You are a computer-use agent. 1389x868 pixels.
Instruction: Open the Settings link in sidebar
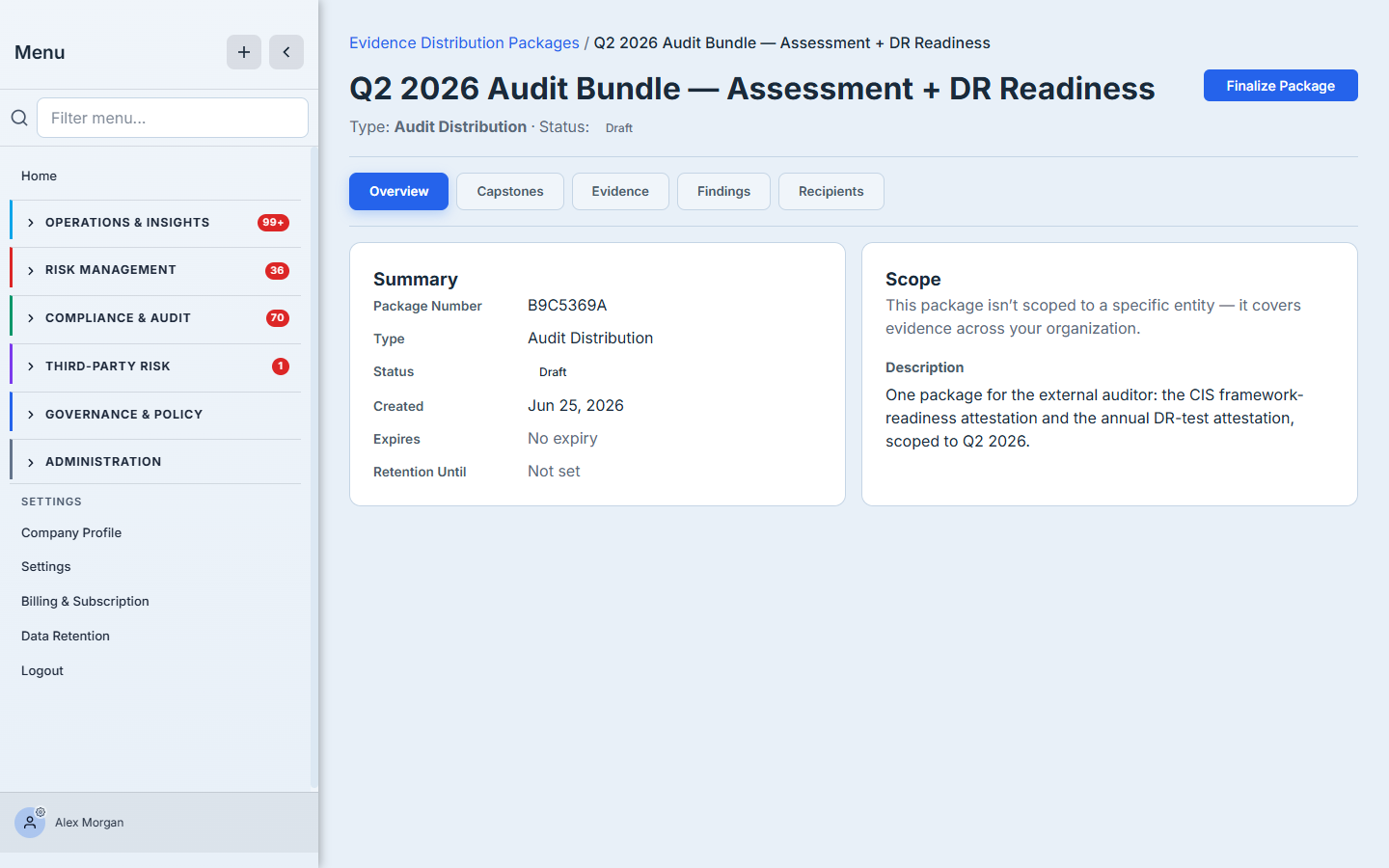coord(46,566)
